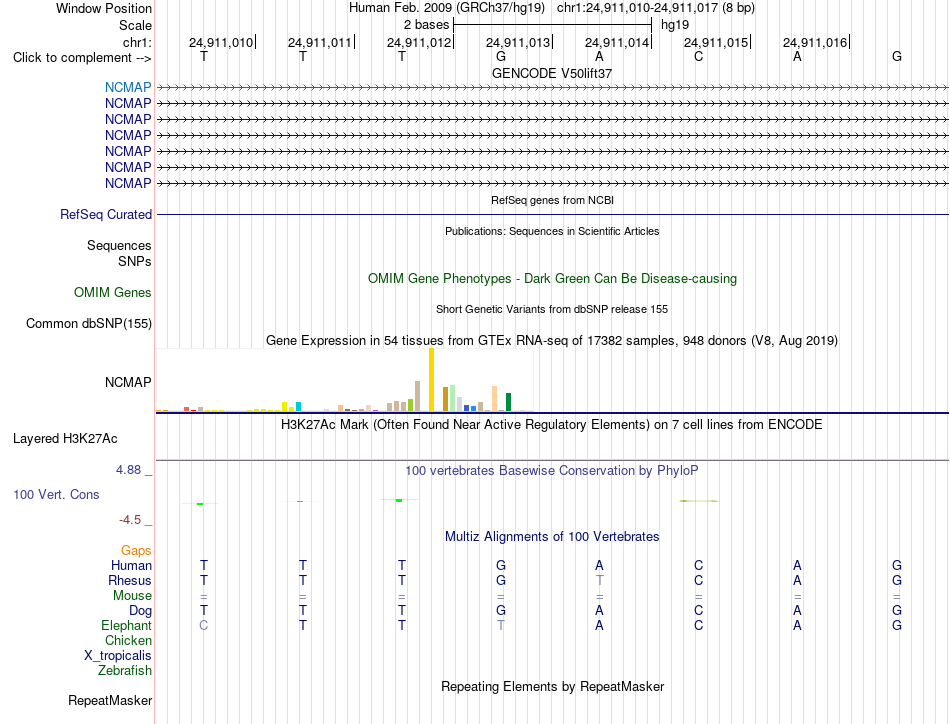Open the GTEx Gene Expression in 54 tissues title

pos(552,340)
